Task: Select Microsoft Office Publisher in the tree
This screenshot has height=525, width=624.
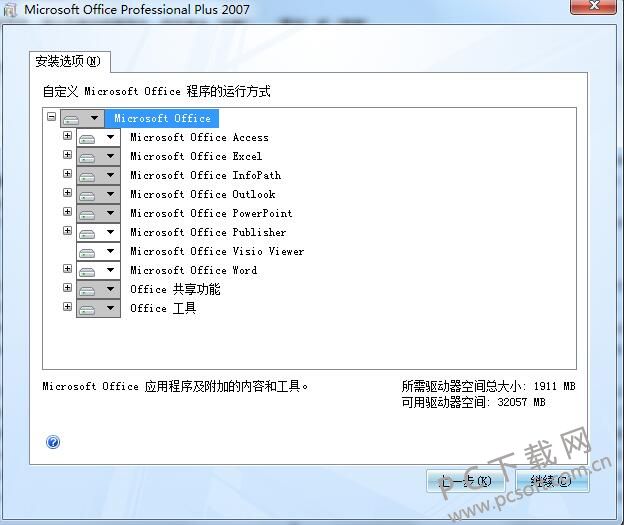Action: [x=208, y=232]
